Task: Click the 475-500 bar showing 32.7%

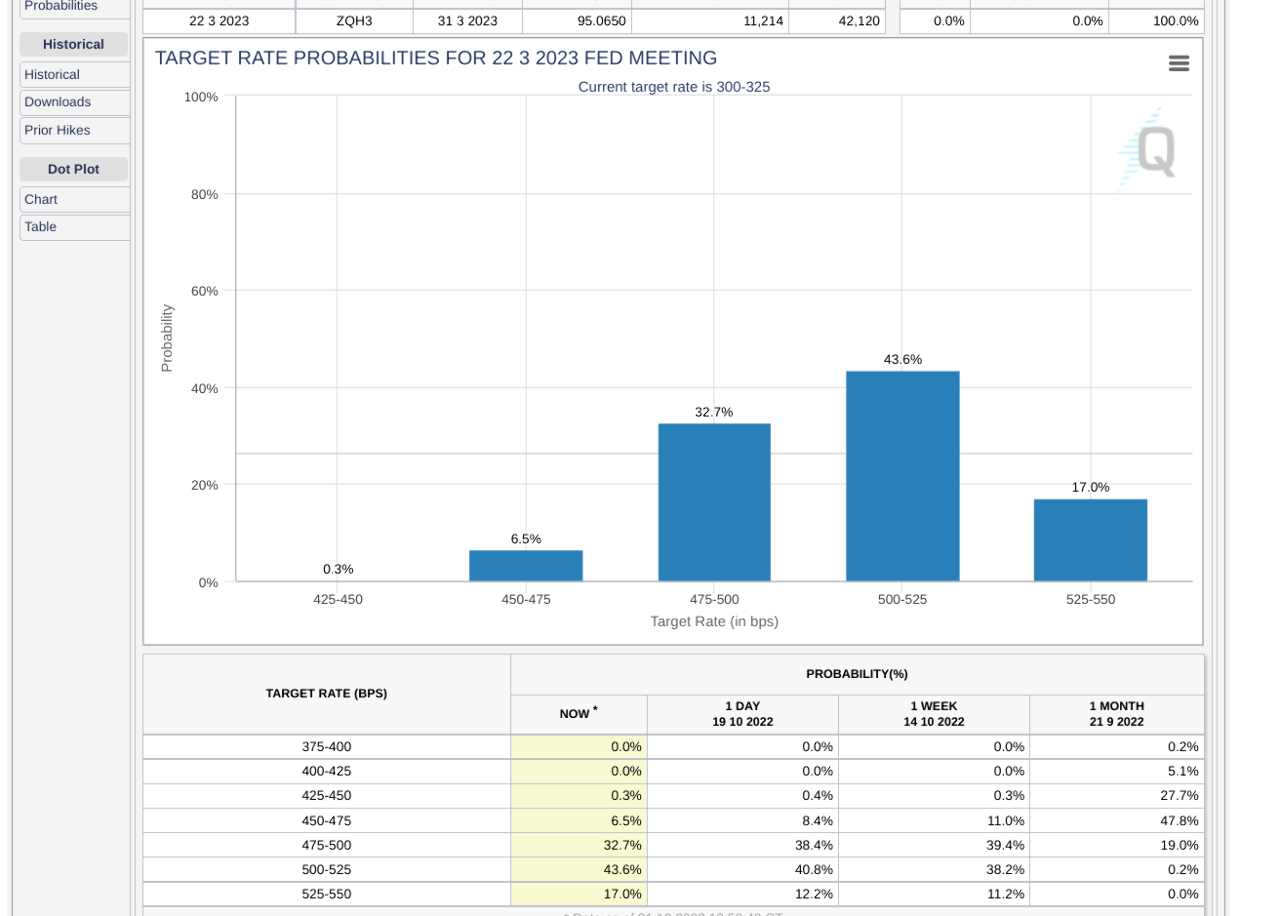Action: 714,500
